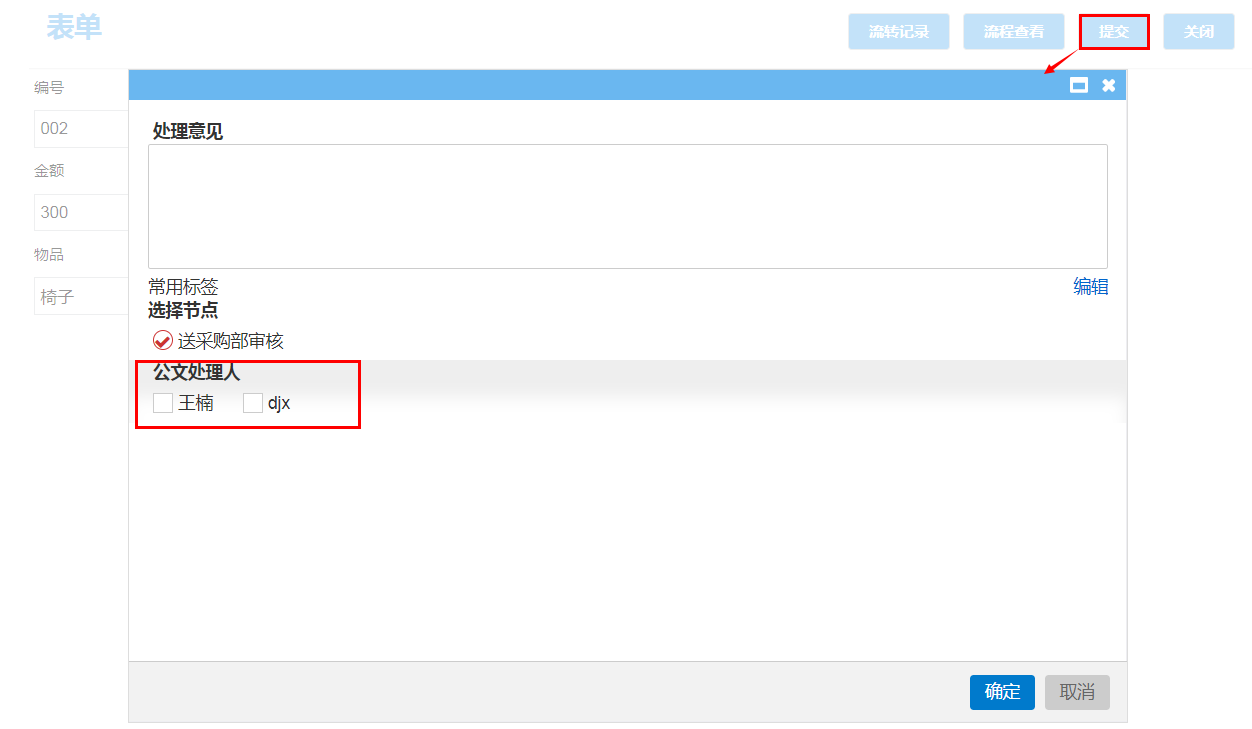Click the 处理意见 text area

(x=627, y=206)
